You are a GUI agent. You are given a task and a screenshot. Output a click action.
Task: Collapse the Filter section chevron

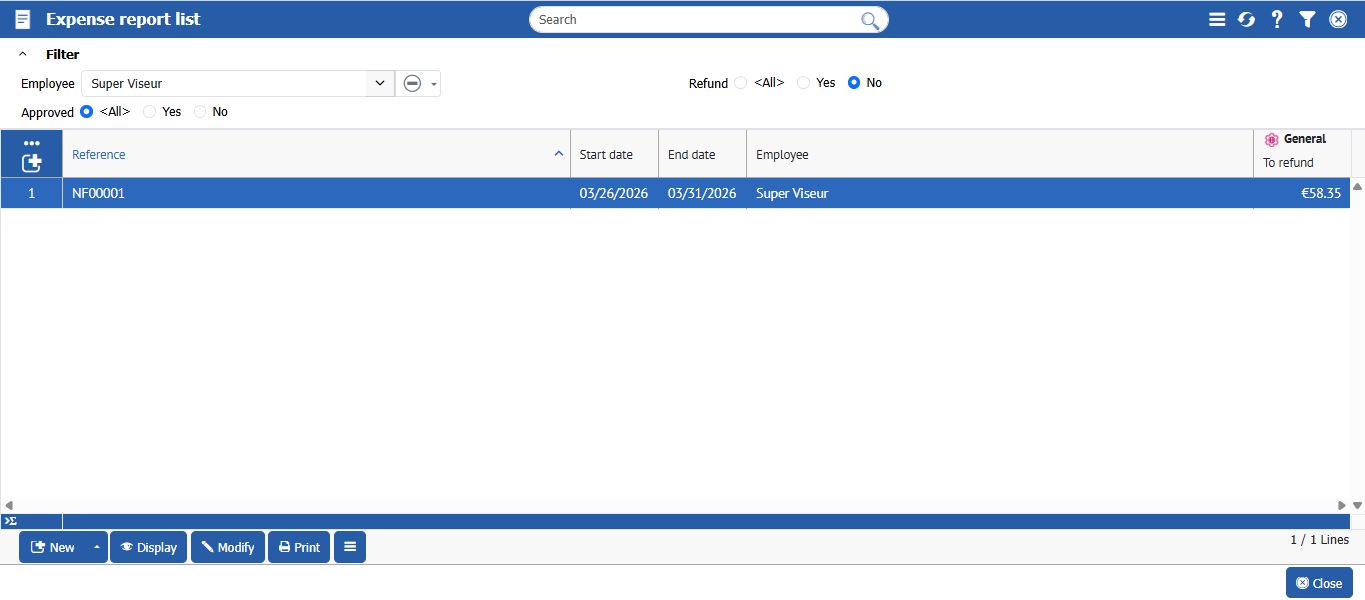[x=23, y=55]
